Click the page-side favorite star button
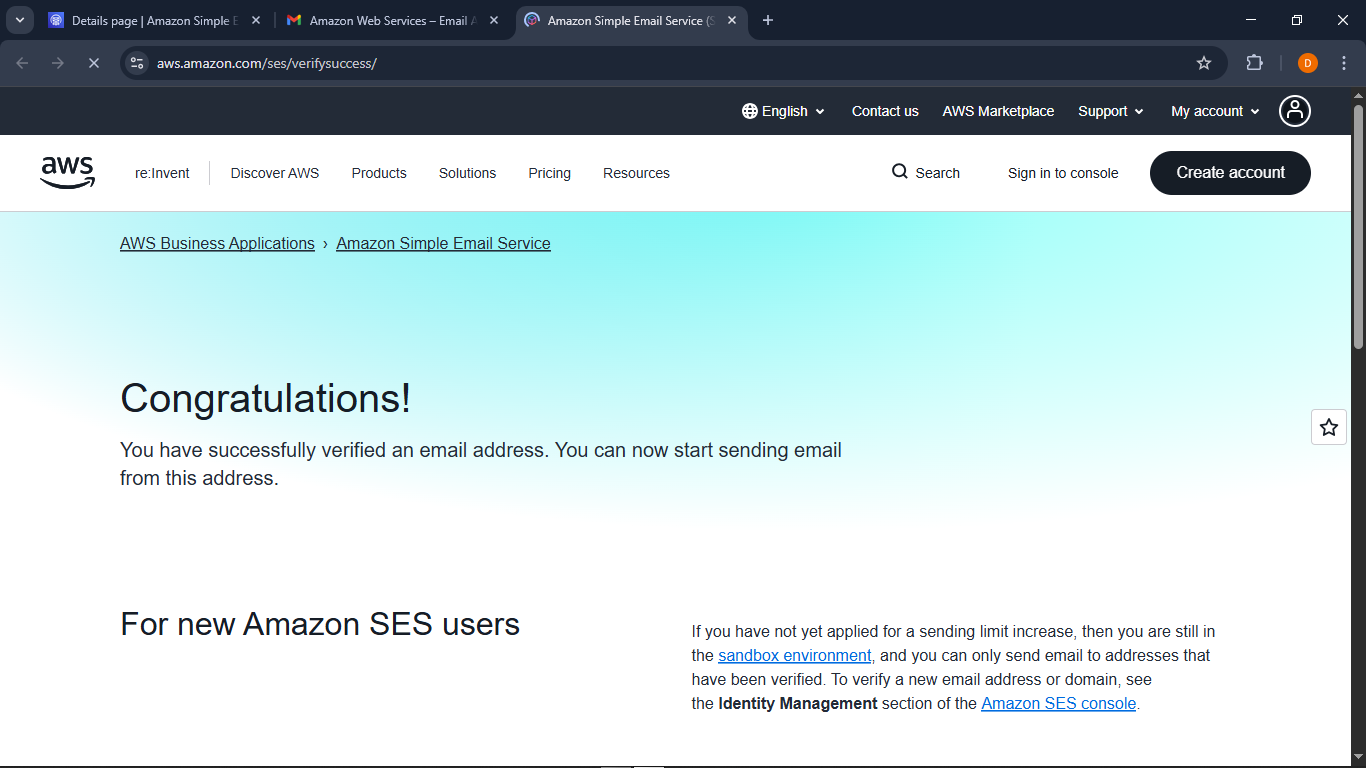1366x768 pixels. [x=1329, y=427]
